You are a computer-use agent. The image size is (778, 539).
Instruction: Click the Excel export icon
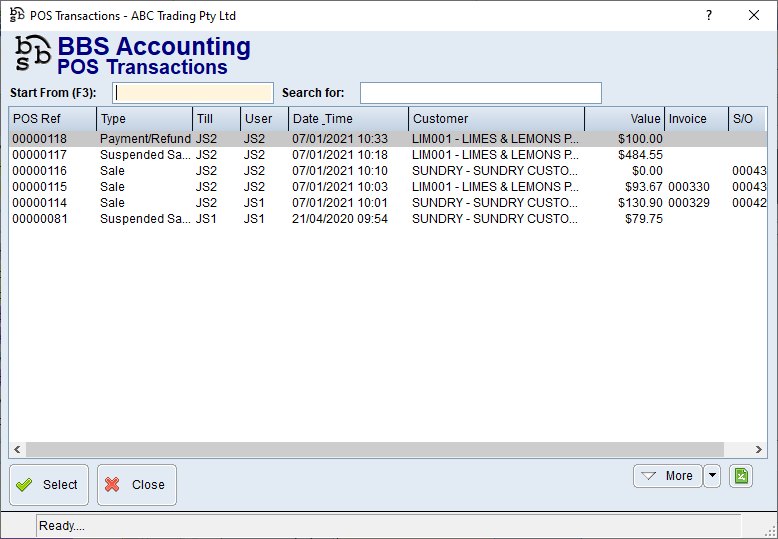pos(741,476)
